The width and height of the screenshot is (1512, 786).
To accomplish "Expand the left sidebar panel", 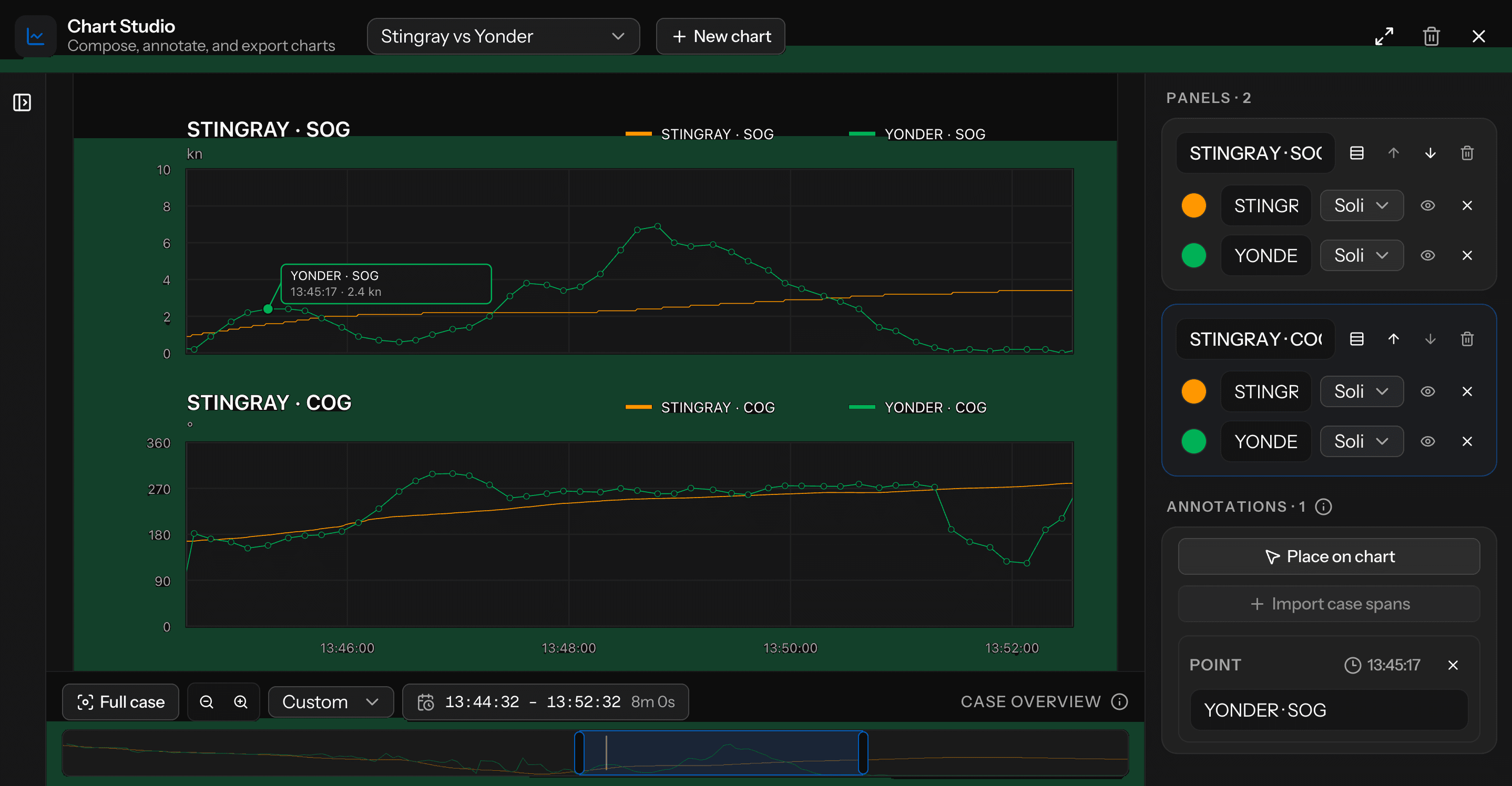I will [22, 102].
